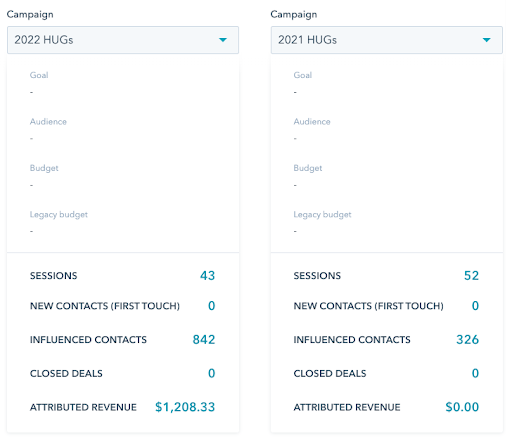Click ATTRIBUTED REVENUE label in 2021 HUGs card
The width and height of the screenshot is (512, 443).
(x=347, y=407)
